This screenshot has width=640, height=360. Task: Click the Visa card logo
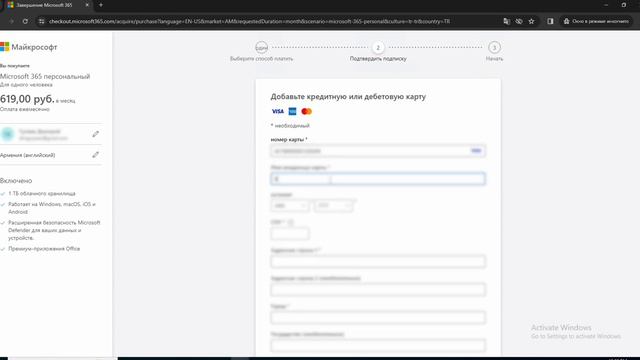pyautogui.click(x=278, y=111)
